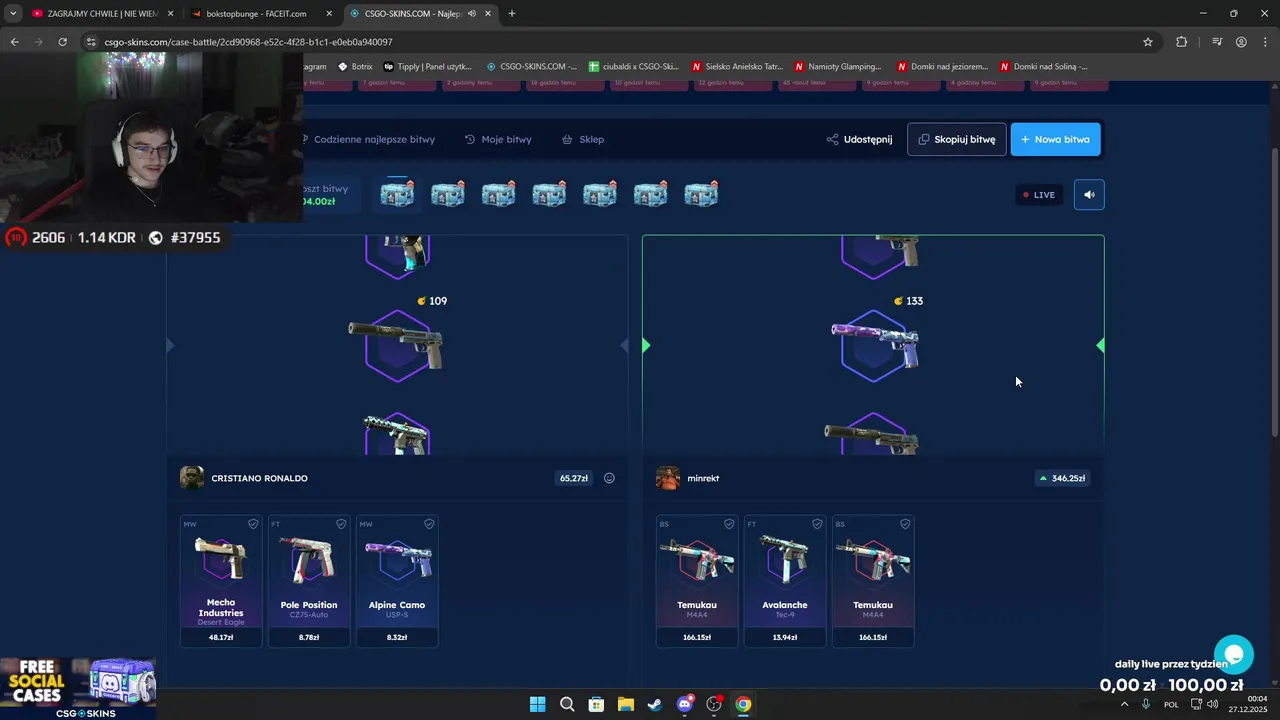Switch to the bokstopbunge FACEIT tab
This screenshot has width=1280, height=720.
(255, 14)
